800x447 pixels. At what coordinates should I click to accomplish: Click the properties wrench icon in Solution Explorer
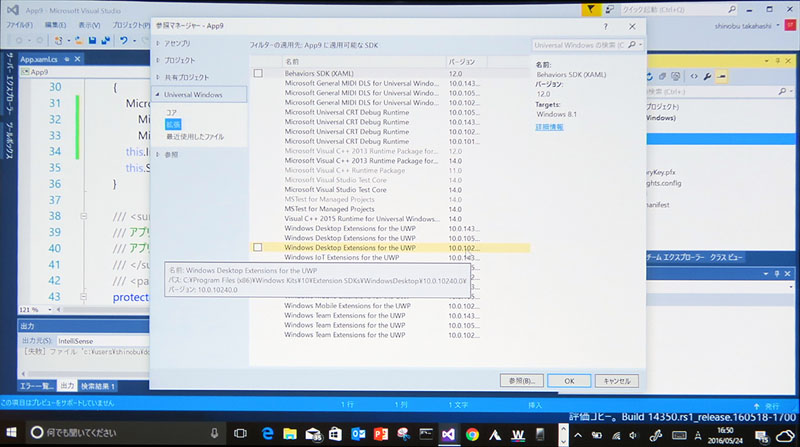(x=708, y=77)
